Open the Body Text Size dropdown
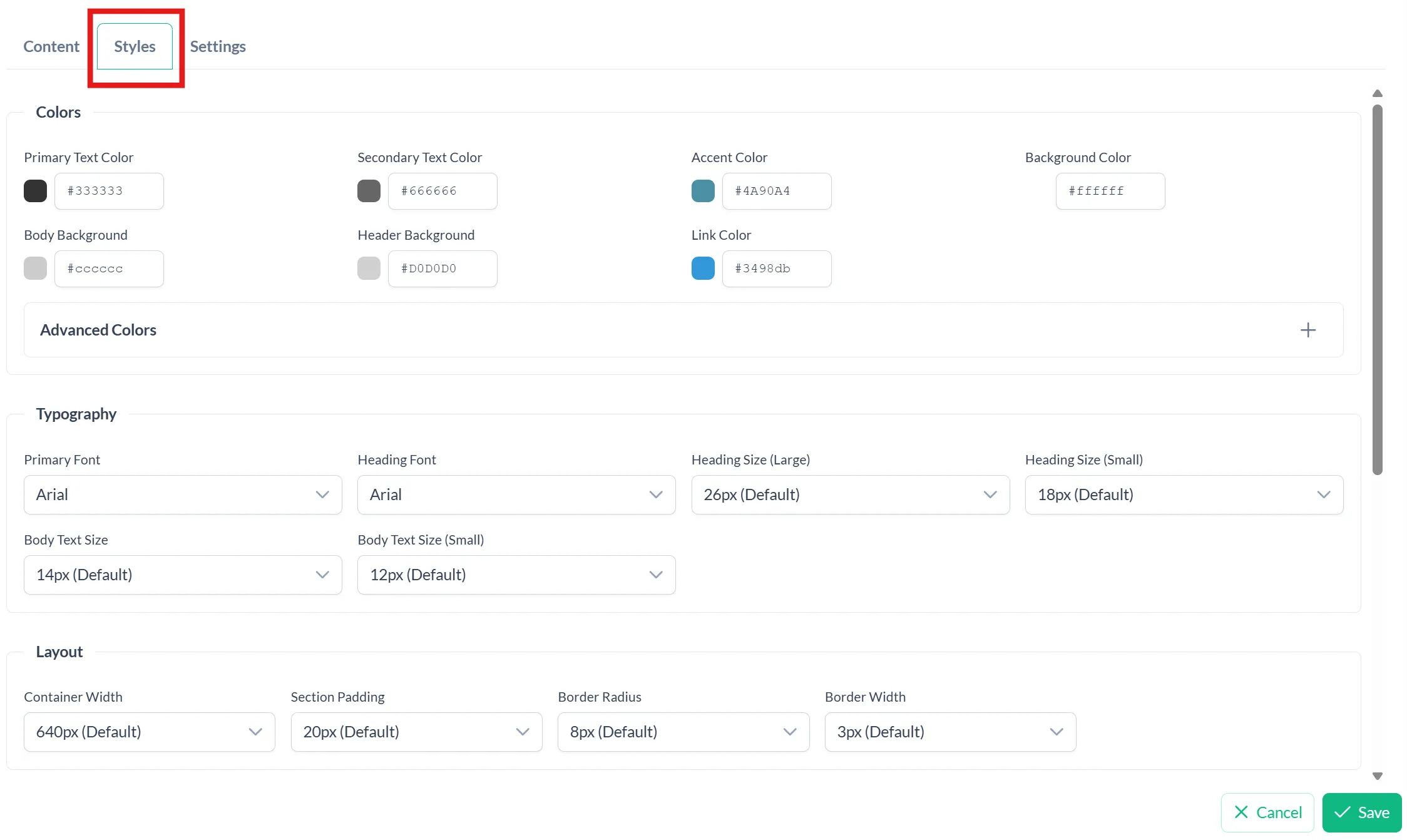 coord(183,575)
